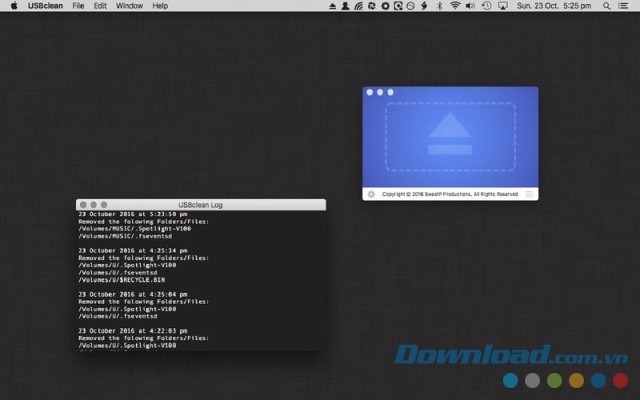The height and width of the screenshot is (400, 640).
Task: Click the round dial menu bar icon
Action: [411, 6]
